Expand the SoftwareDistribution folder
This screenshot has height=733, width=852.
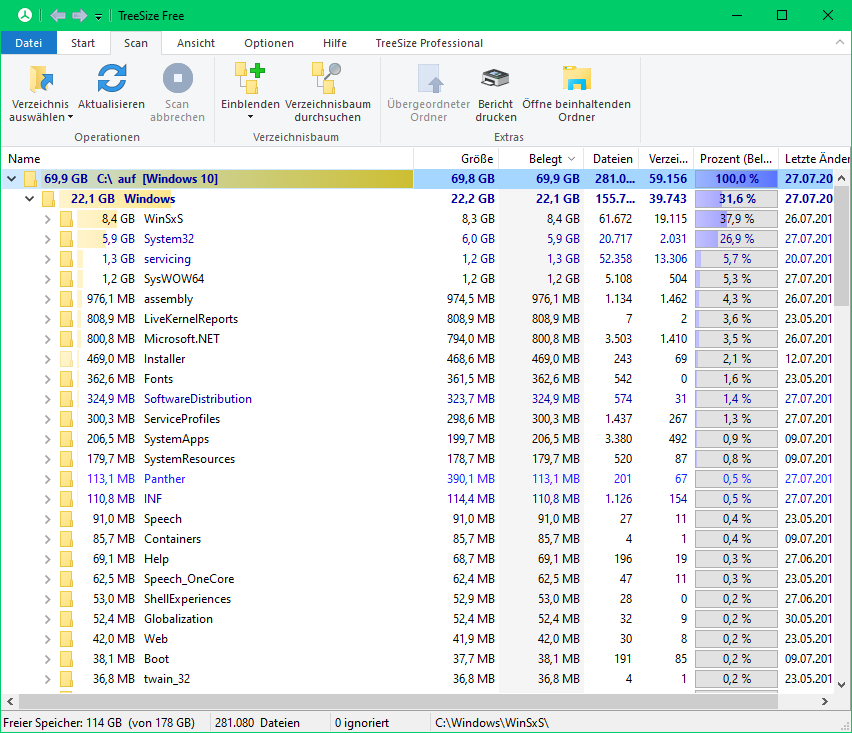tap(47, 399)
